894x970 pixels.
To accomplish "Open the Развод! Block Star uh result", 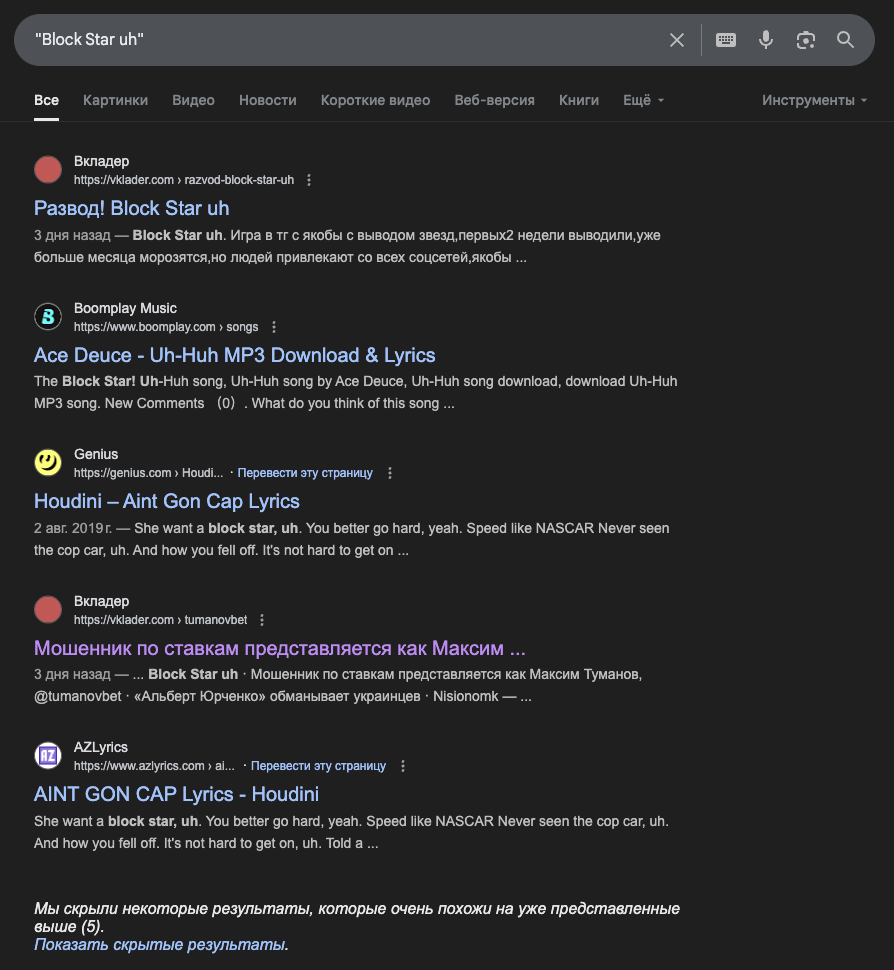I will pos(132,208).
